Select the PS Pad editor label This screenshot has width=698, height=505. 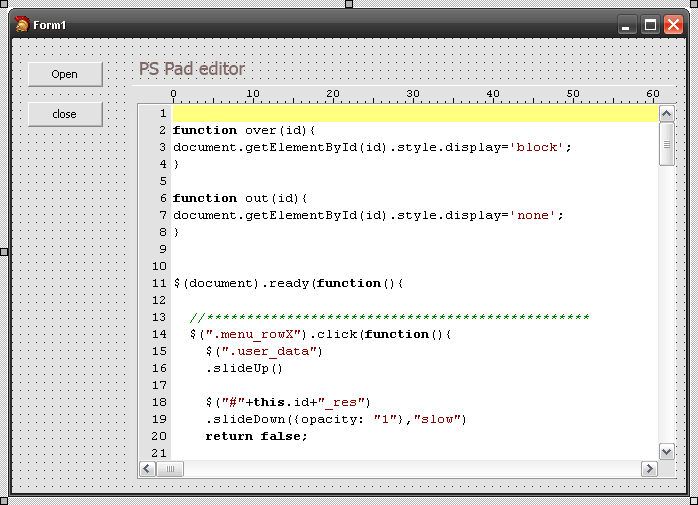192,69
